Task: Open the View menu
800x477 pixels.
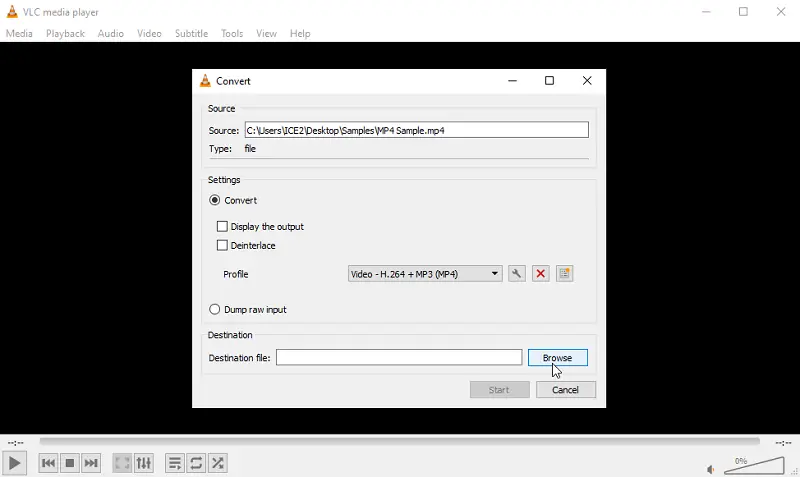Action: pyautogui.click(x=266, y=34)
